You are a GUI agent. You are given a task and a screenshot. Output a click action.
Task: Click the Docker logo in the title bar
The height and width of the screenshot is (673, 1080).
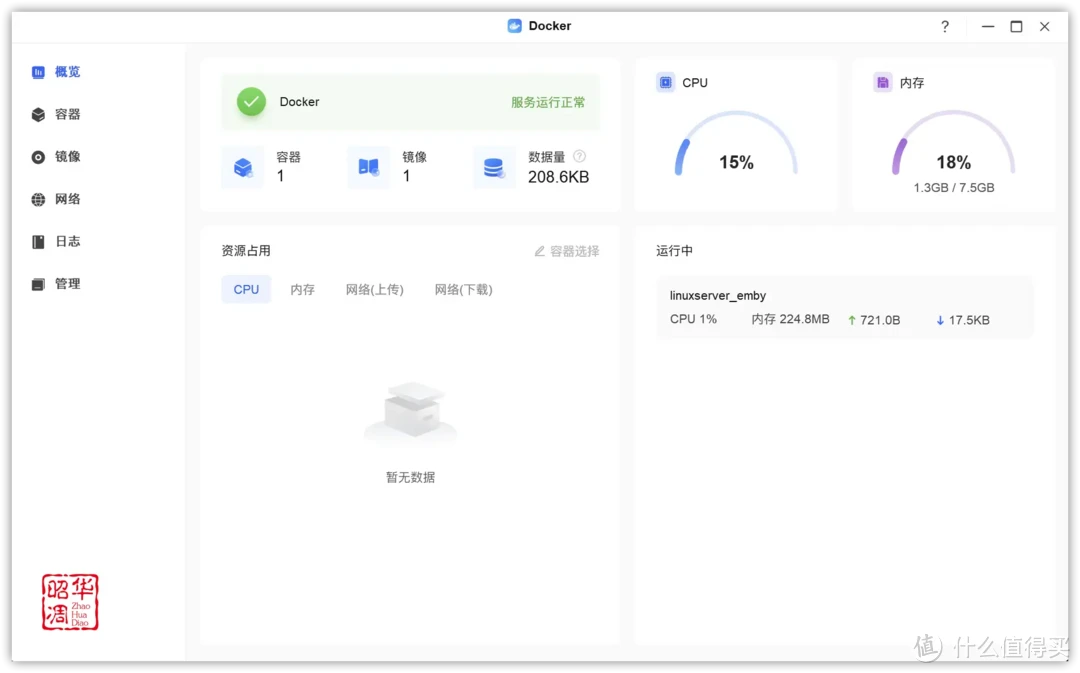click(x=514, y=26)
